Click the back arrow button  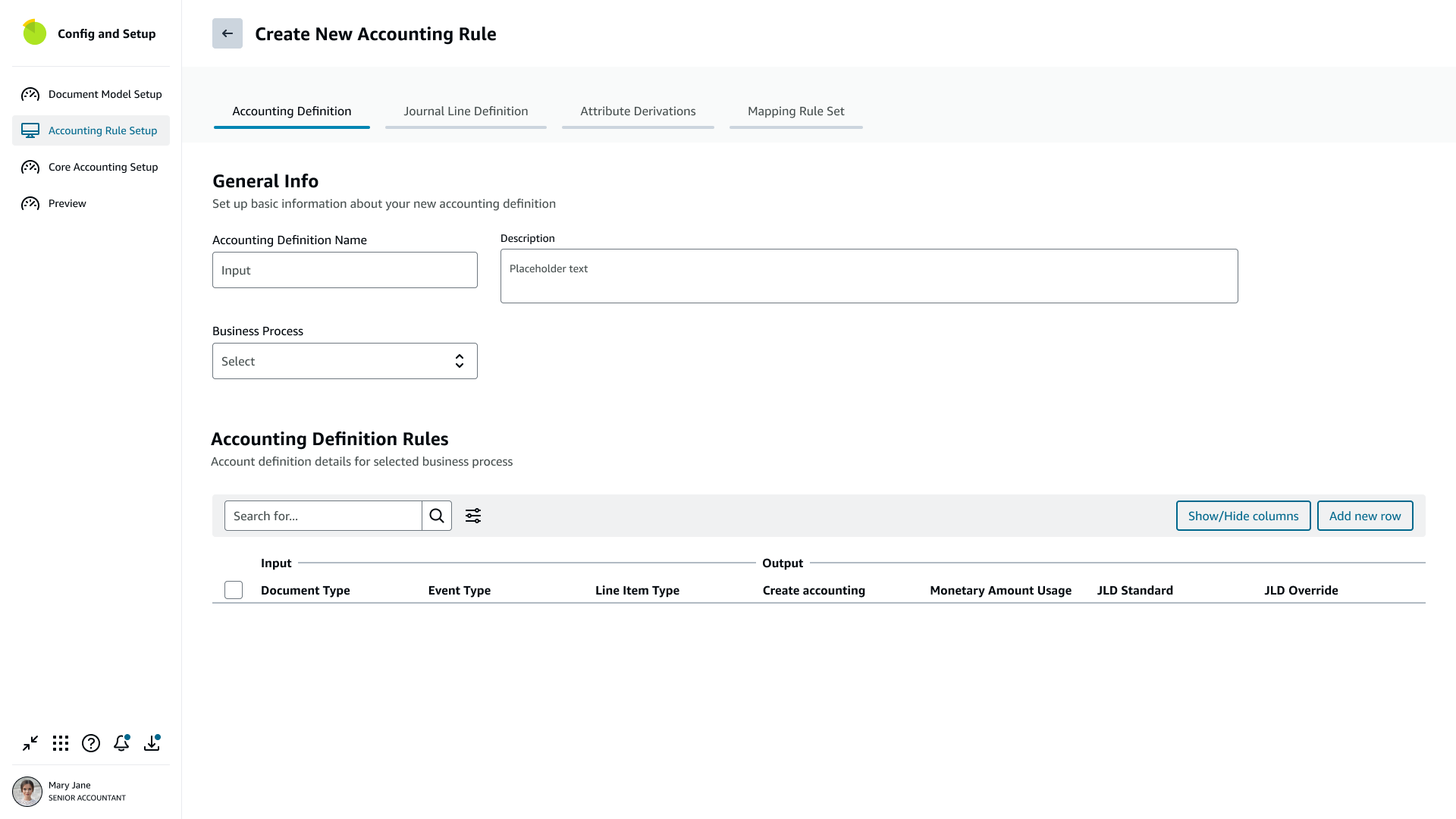(x=227, y=33)
